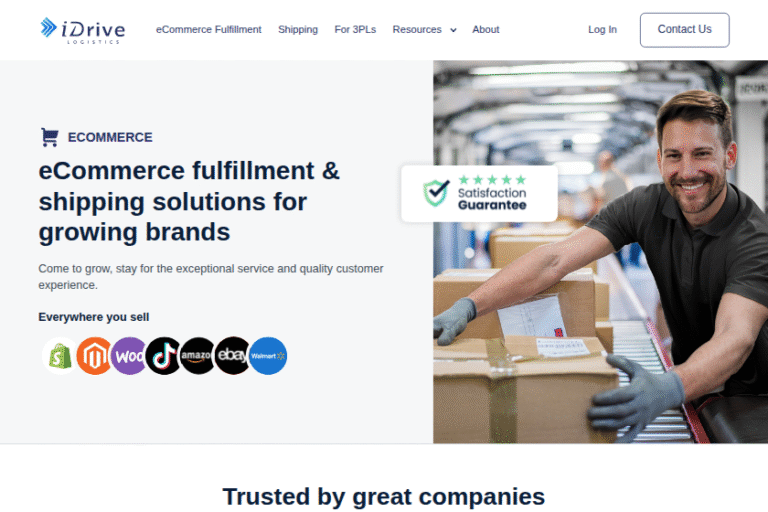Select the Amazon marketplace icon
Image resolution: width=768 pixels, height=512 pixels.
click(198, 356)
